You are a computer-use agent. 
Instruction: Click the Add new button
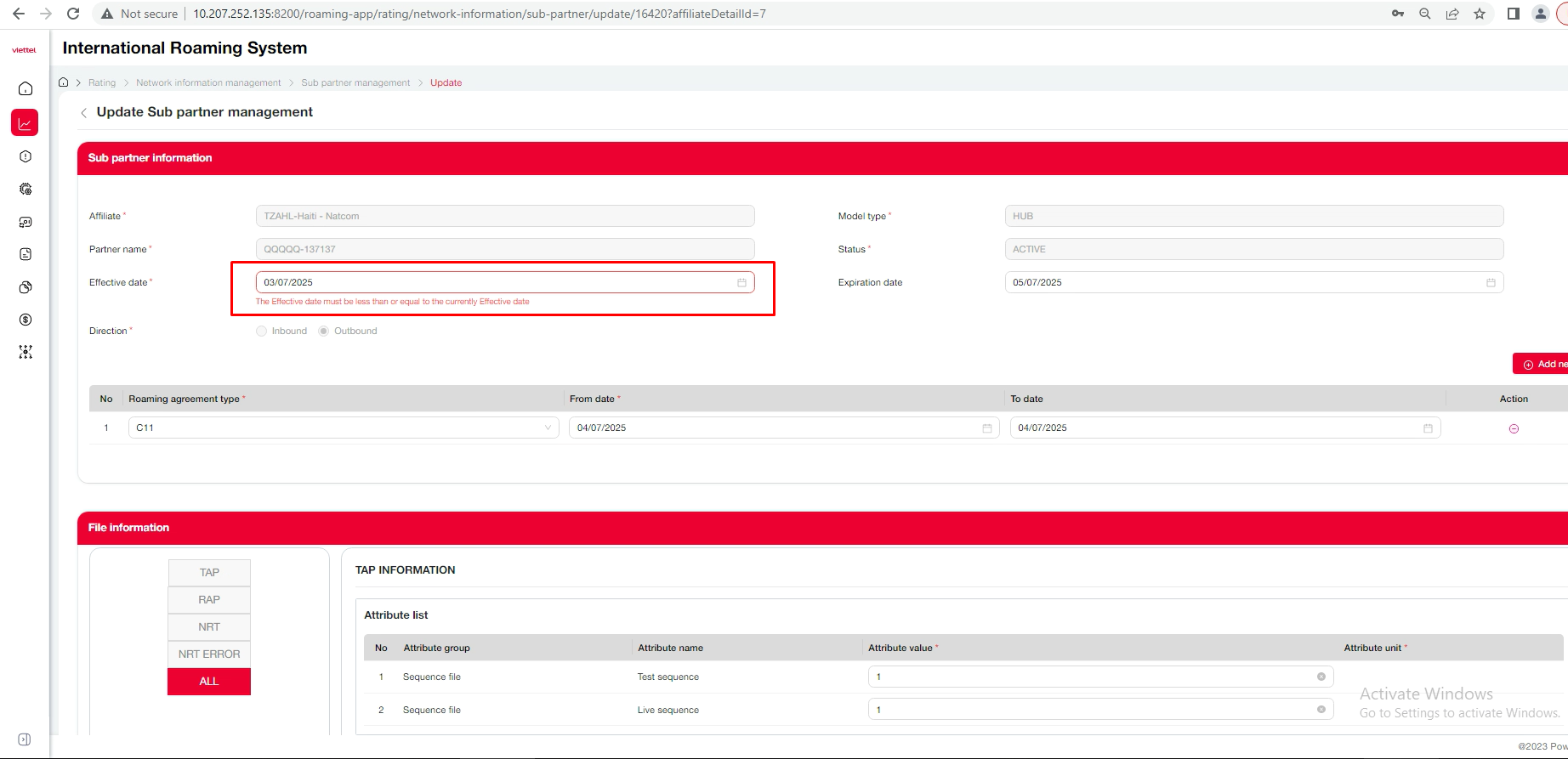coord(1542,364)
